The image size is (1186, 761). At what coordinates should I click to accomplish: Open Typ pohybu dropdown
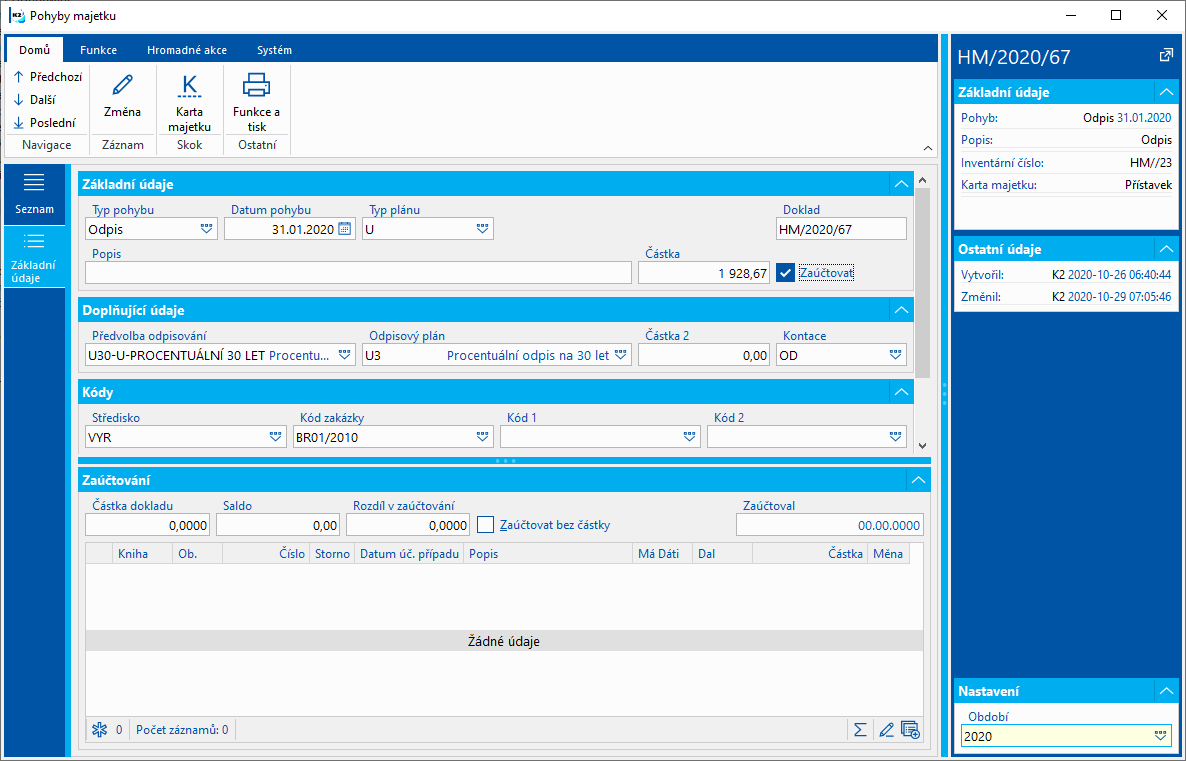[206, 229]
